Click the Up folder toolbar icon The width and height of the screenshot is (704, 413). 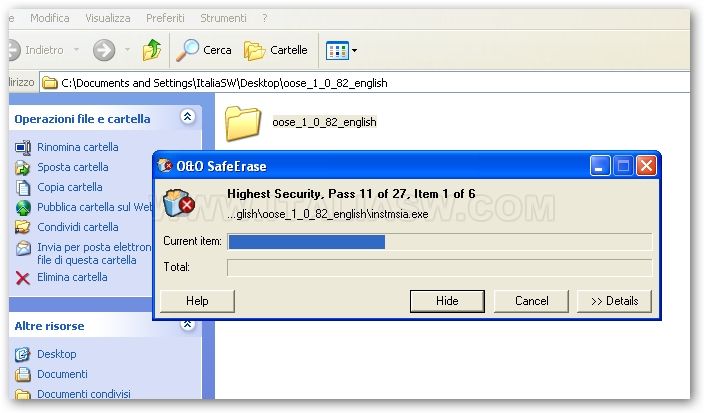[152, 50]
